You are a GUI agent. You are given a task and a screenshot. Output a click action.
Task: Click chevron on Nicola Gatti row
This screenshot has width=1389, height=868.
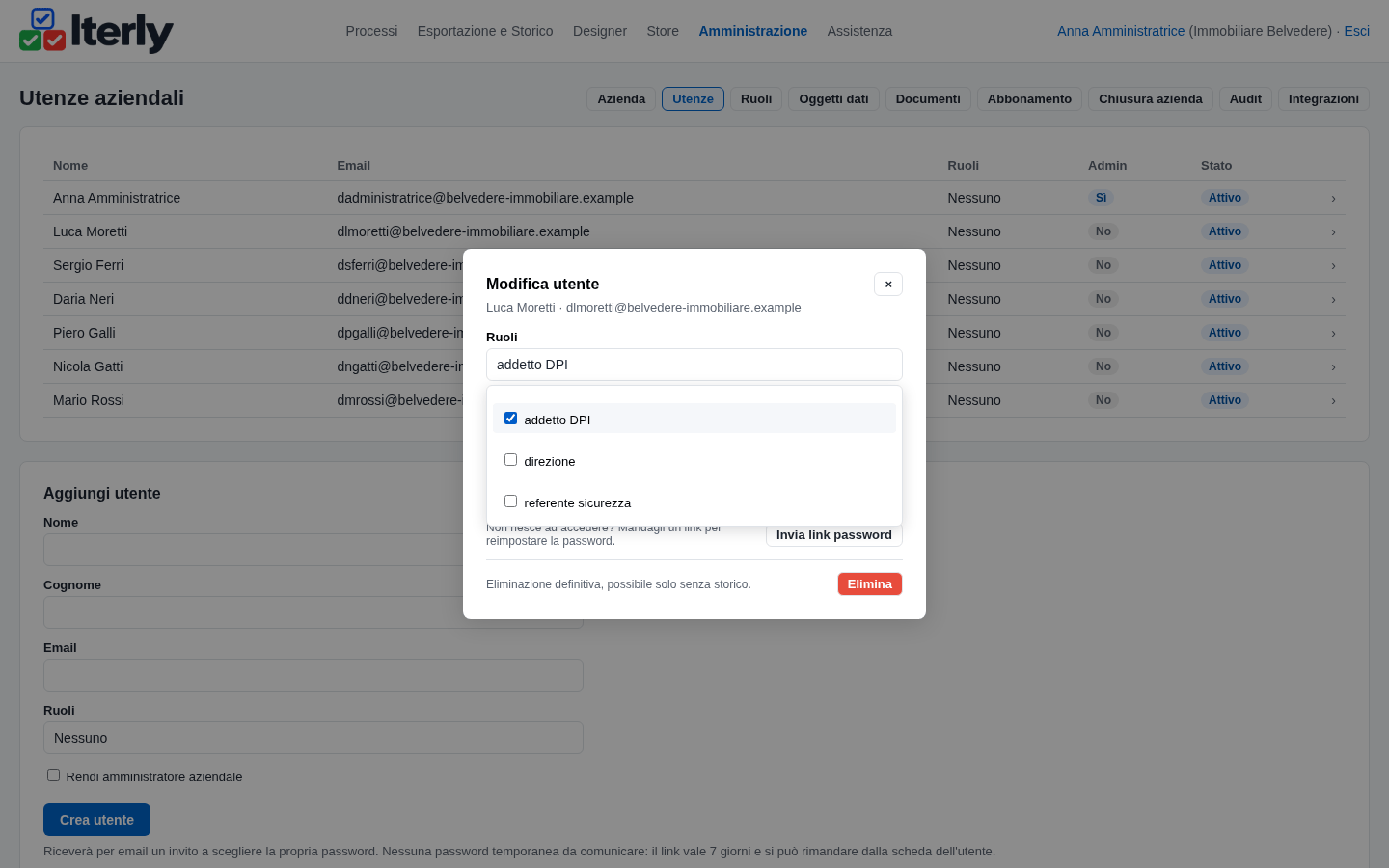1333,367
